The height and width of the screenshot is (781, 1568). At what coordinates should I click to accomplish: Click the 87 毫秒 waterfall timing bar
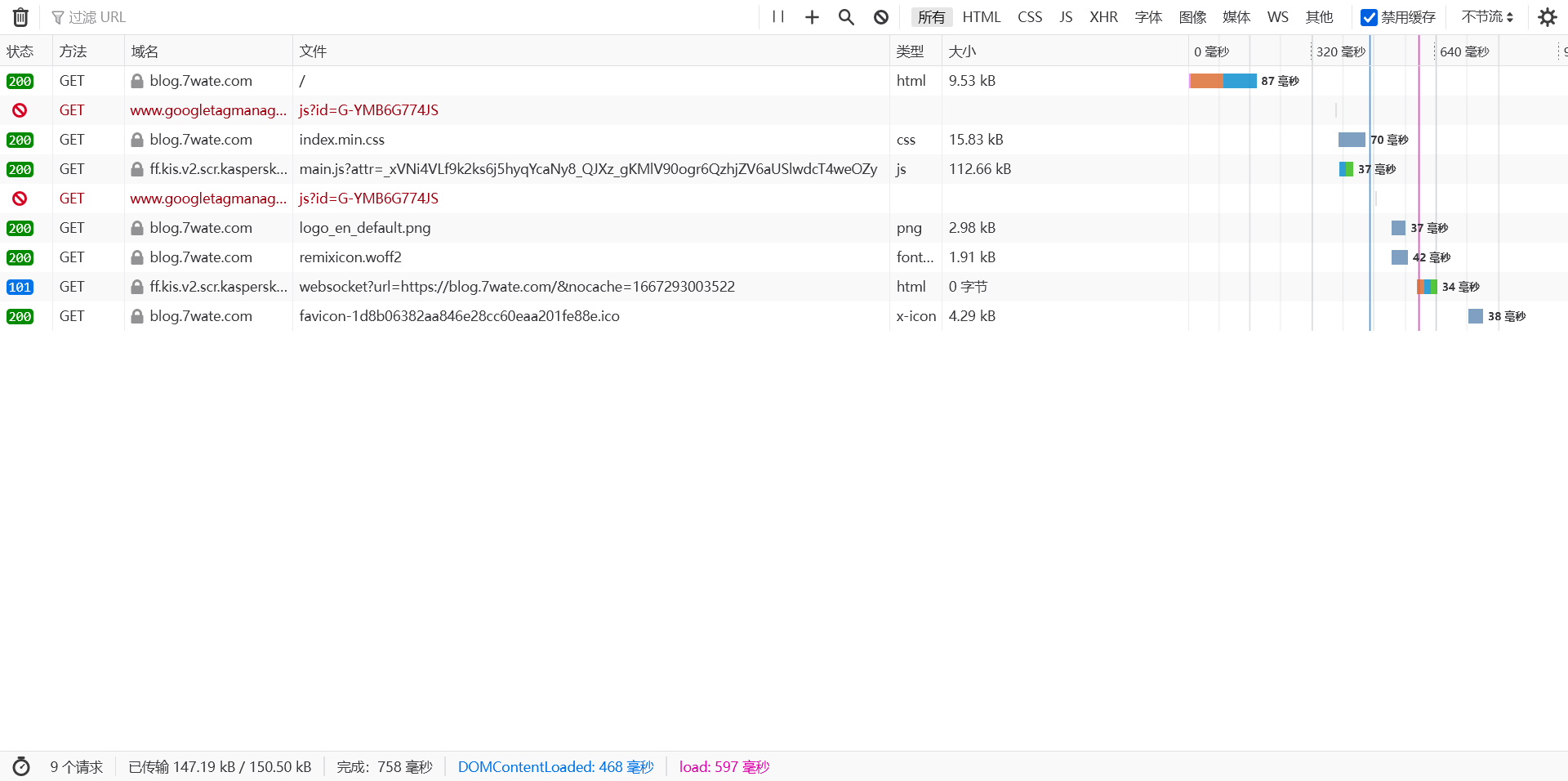(x=1223, y=81)
